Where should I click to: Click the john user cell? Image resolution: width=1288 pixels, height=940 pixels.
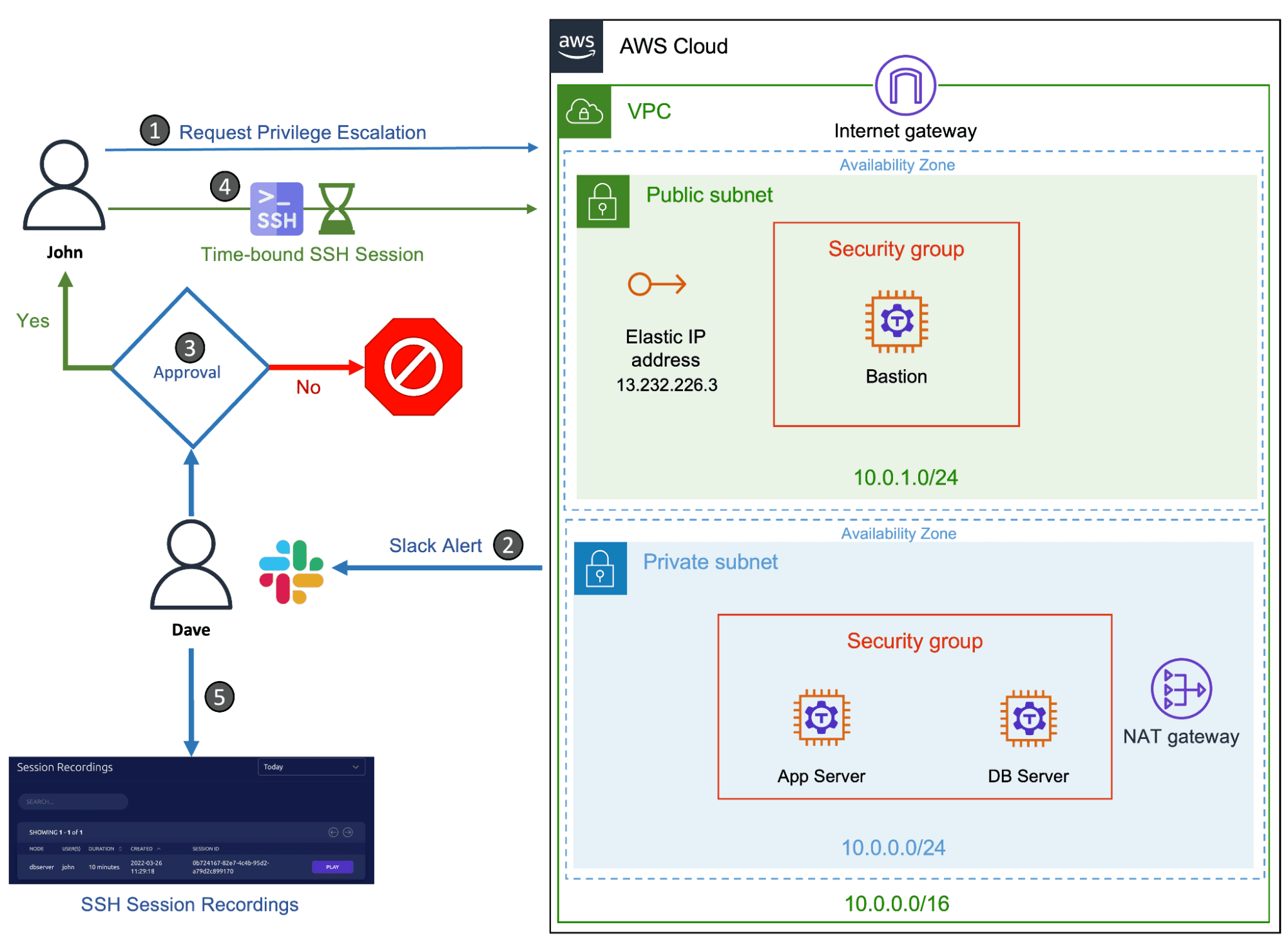pos(68,867)
